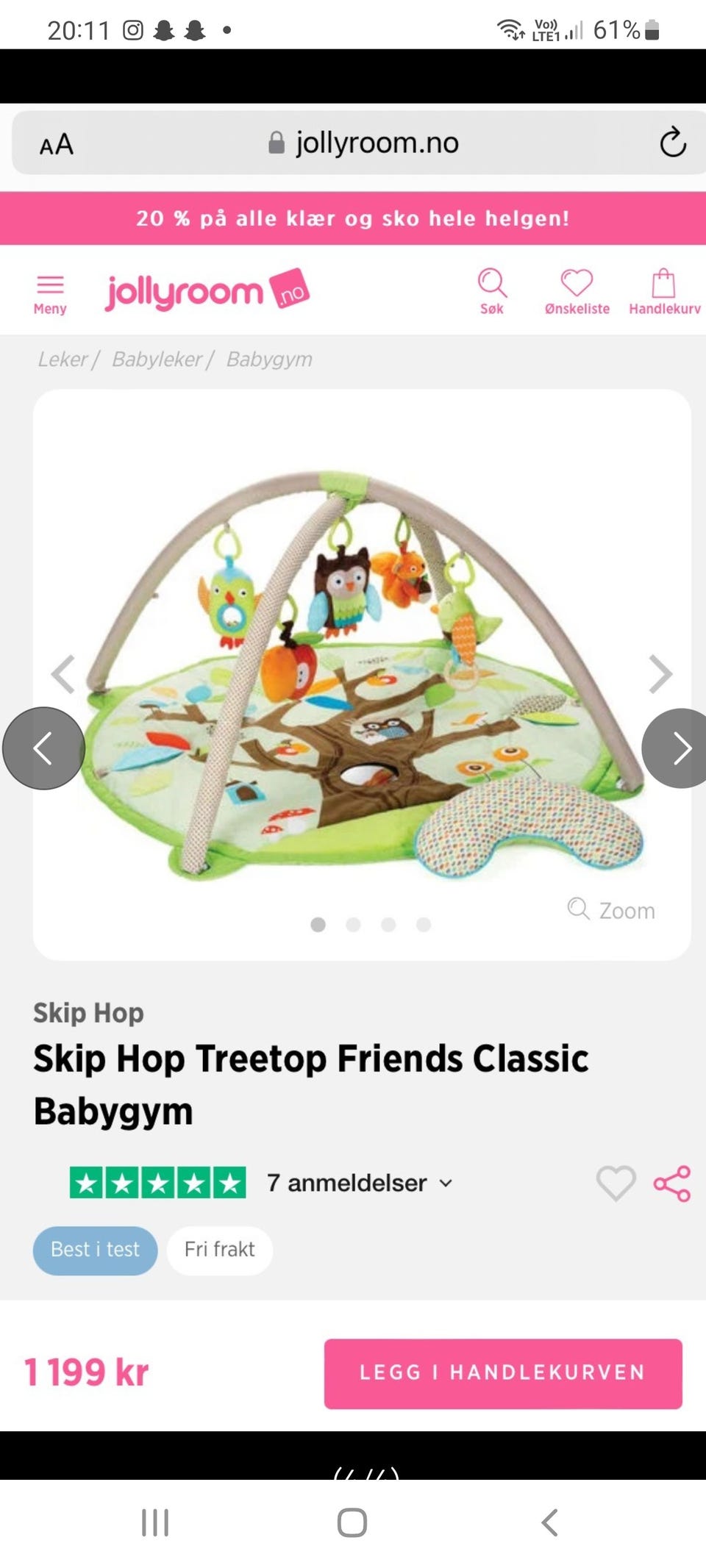Open the Ønskeliste heart icon in header
This screenshot has height=1568, width=706.
point(577,292)
